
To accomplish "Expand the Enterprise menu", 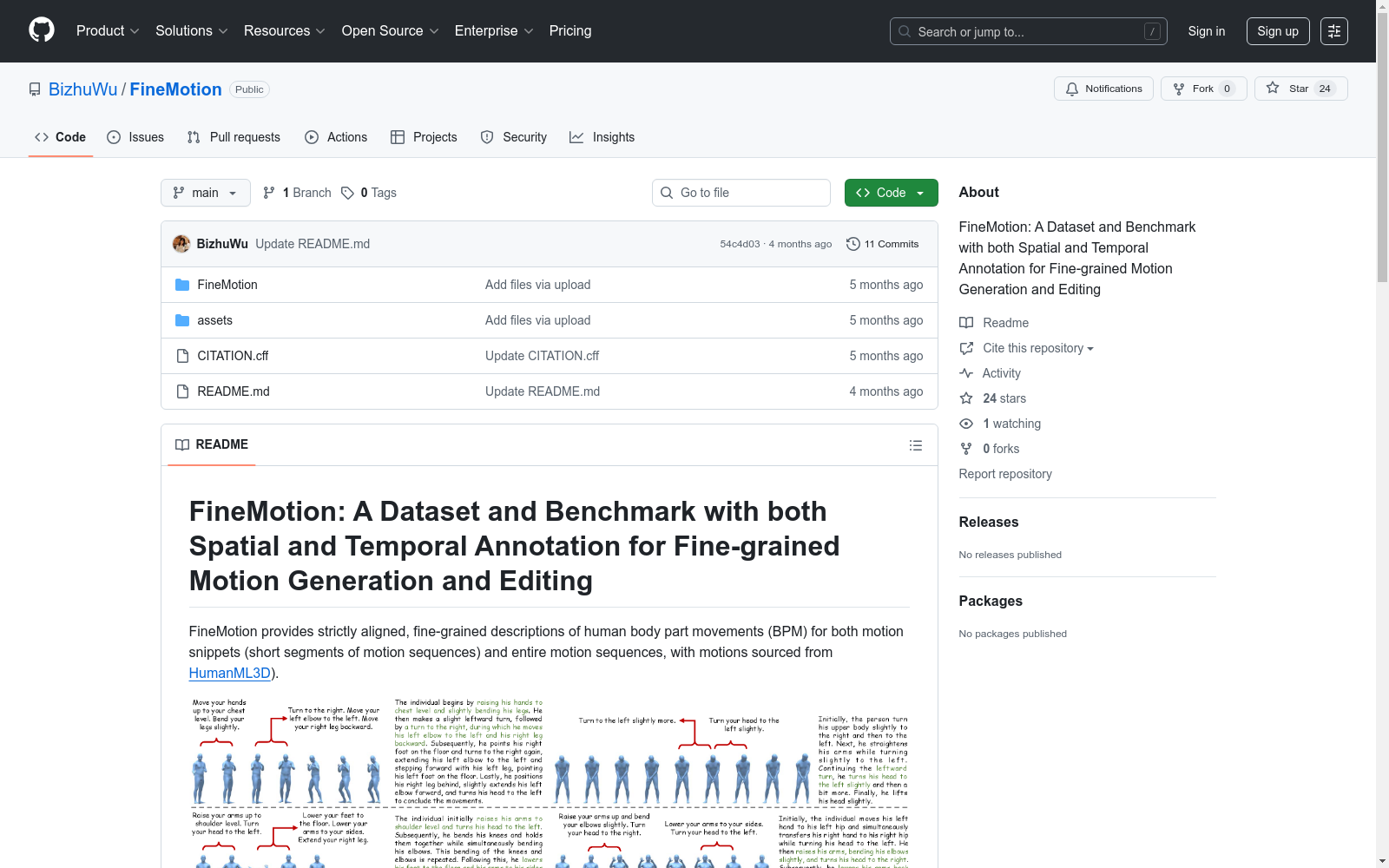I will pyautogui.click(x=494, y=30).
